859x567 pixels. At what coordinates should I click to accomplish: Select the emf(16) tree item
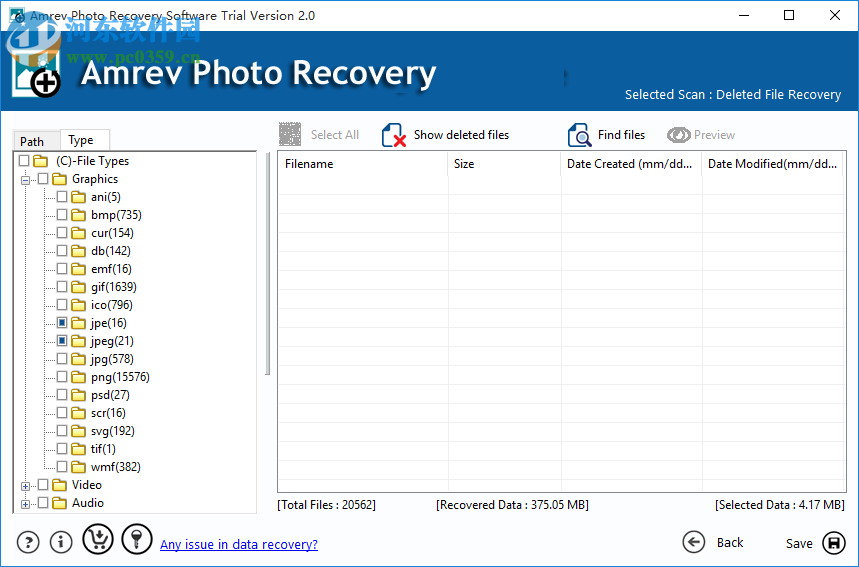pos(111,269)
